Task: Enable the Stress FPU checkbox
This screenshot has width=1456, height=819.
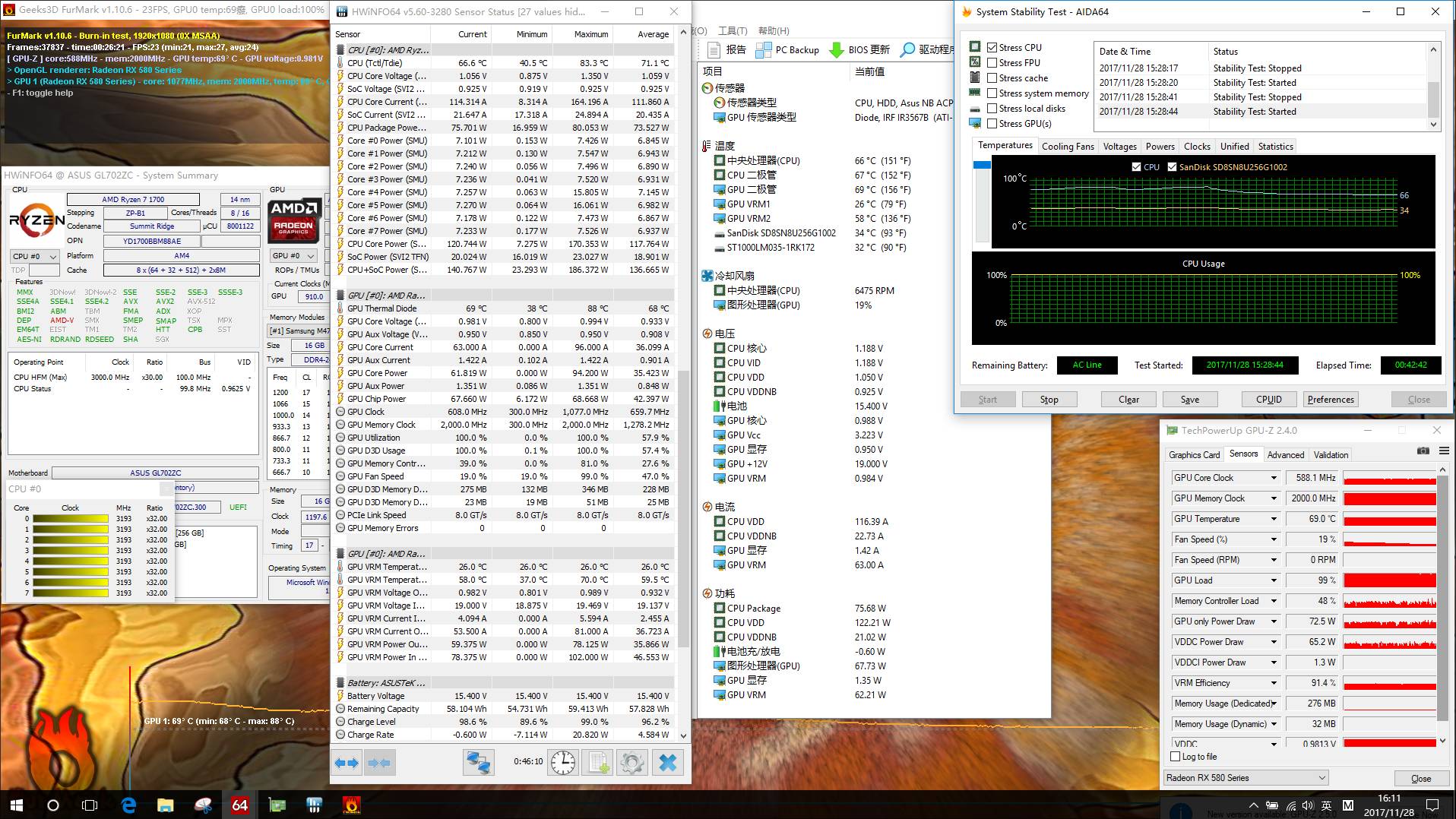Action: pyautogui.click(x=992, y=62)
